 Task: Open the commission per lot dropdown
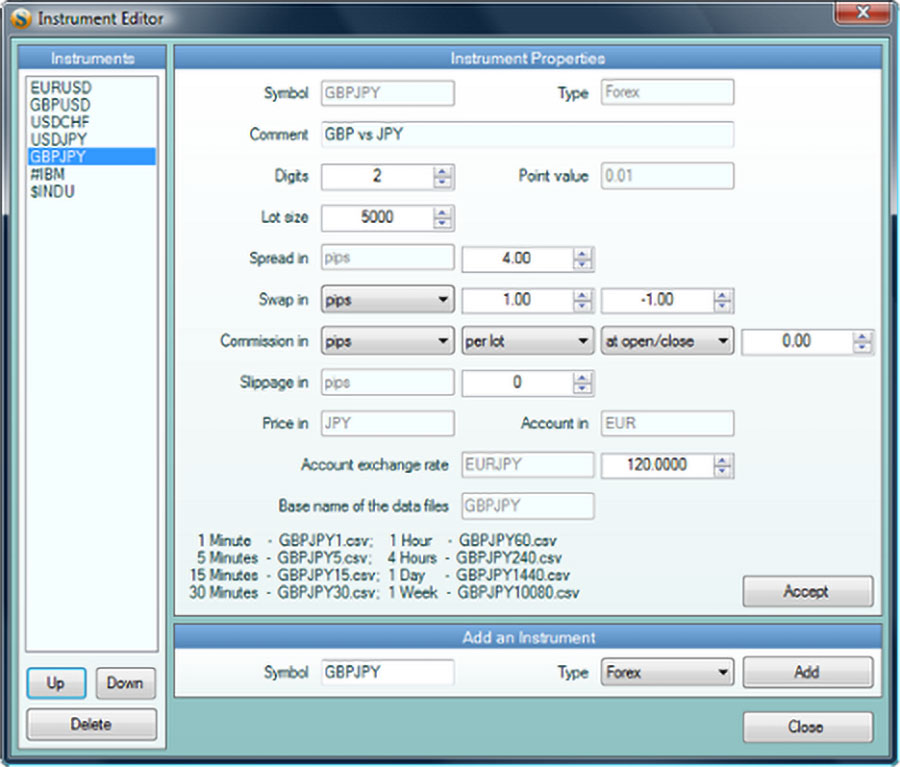[527, 341]
